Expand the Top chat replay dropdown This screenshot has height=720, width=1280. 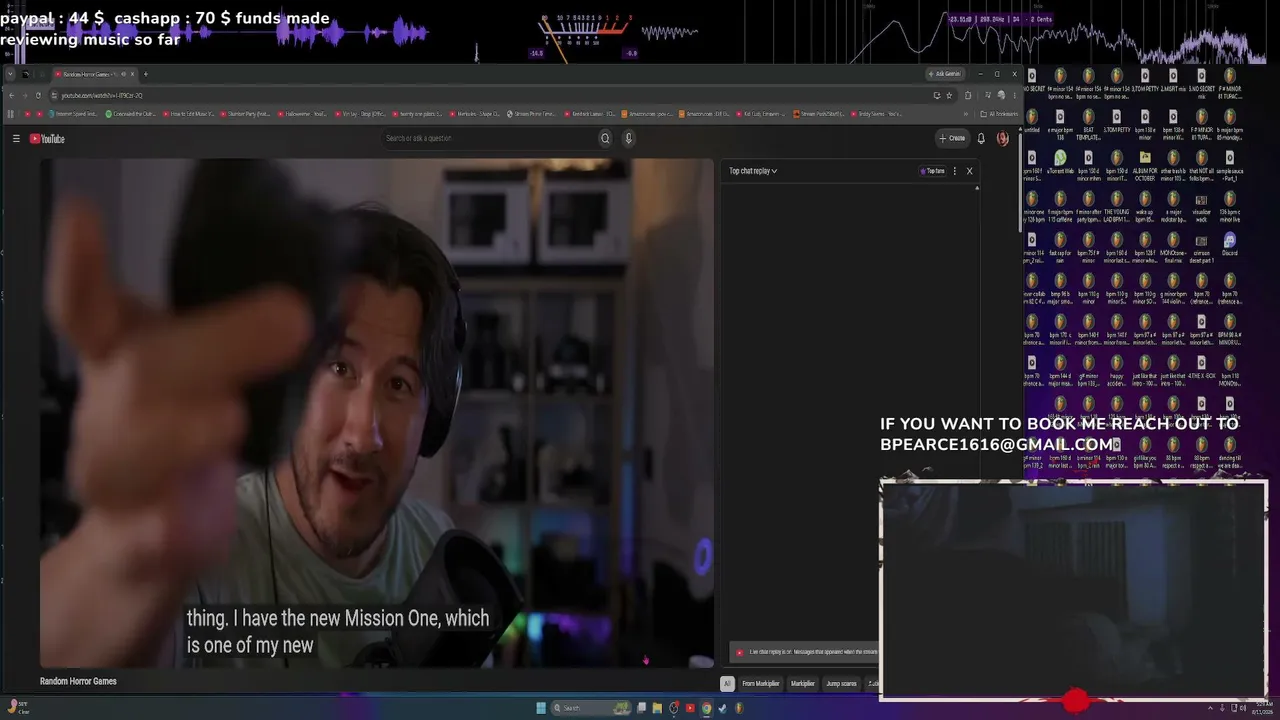(753, 171)
